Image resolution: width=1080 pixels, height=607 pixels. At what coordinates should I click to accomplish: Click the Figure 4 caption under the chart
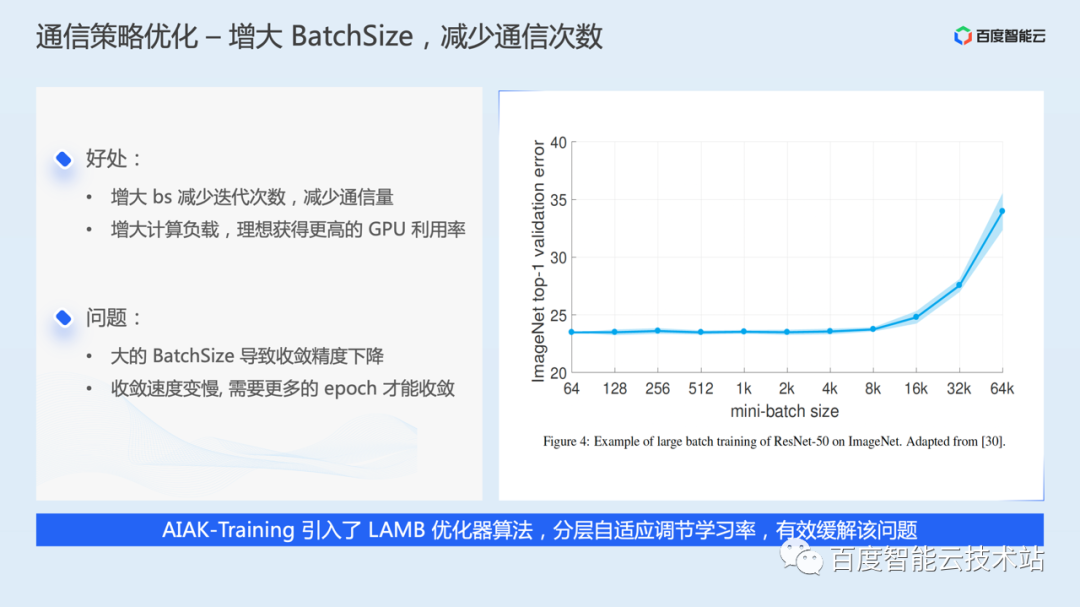[774, 442]
